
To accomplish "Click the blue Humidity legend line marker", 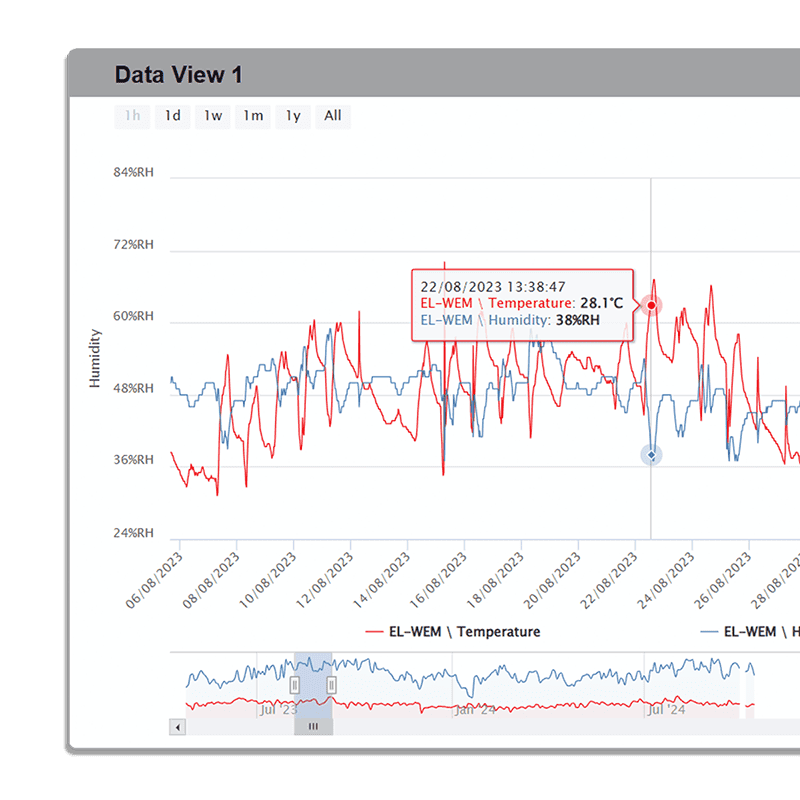I will (712, 632).
